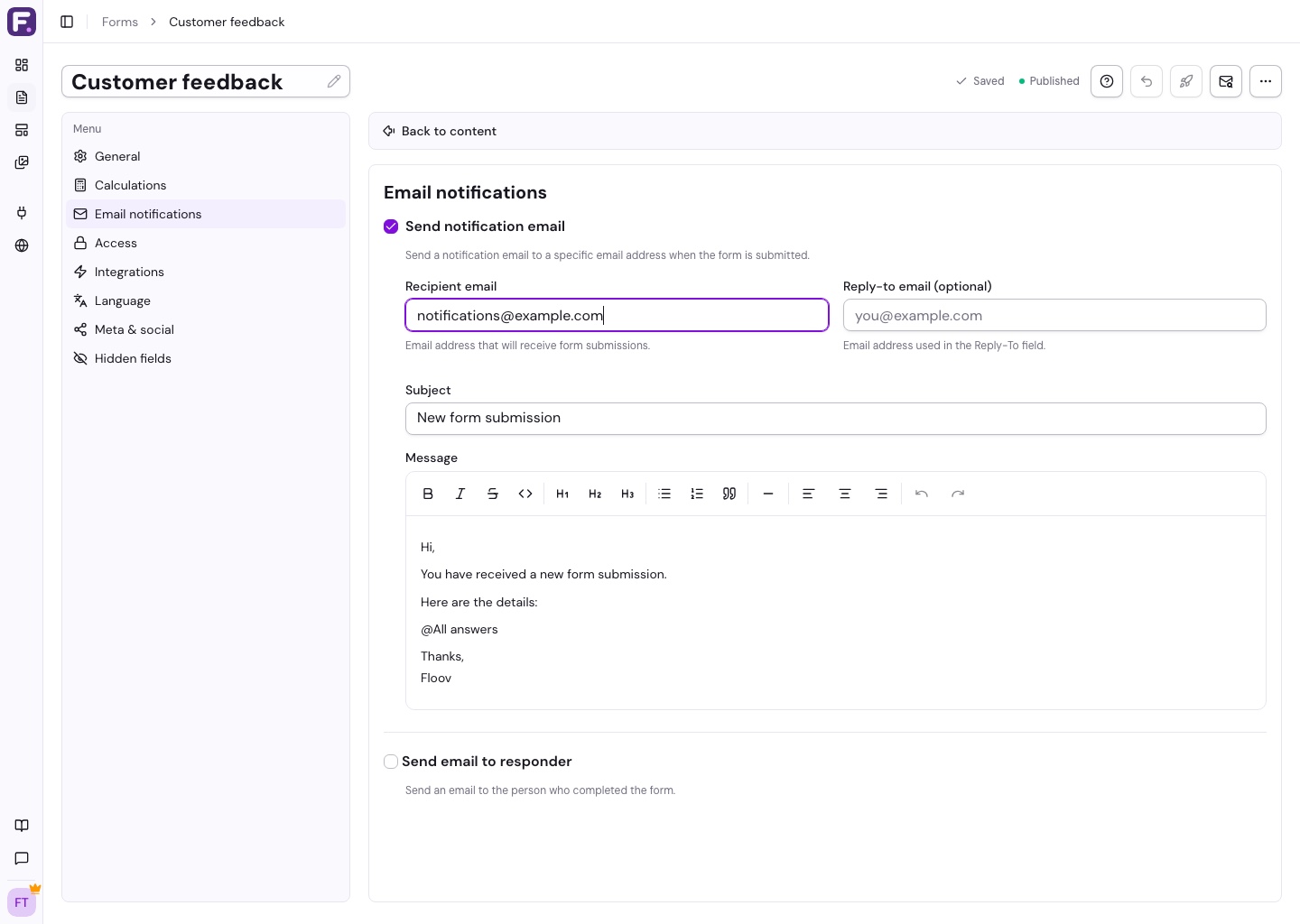Open the media gallery icon in left rail
The height and width of the screenshot is (924, 1300).
pos(22,162)
